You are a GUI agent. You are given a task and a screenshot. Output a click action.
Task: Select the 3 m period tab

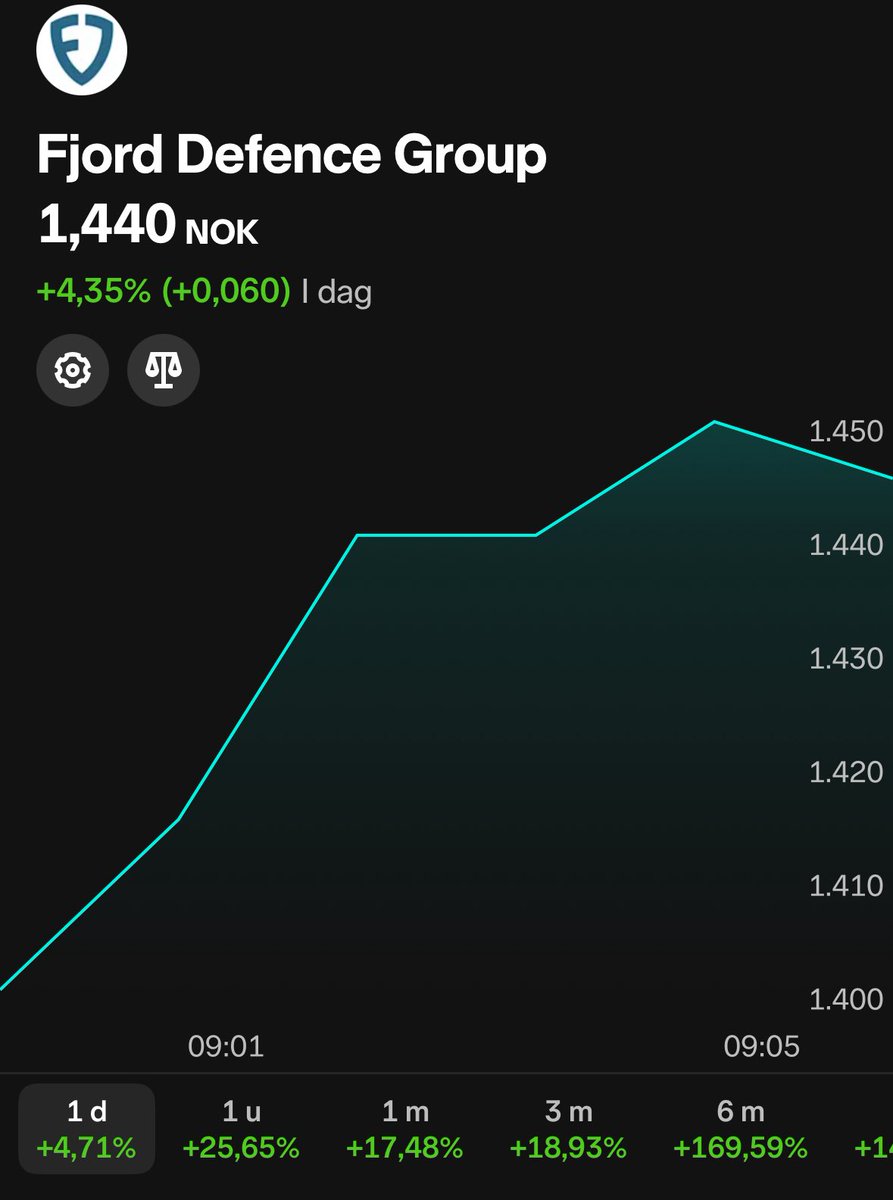pos(568,1129)
